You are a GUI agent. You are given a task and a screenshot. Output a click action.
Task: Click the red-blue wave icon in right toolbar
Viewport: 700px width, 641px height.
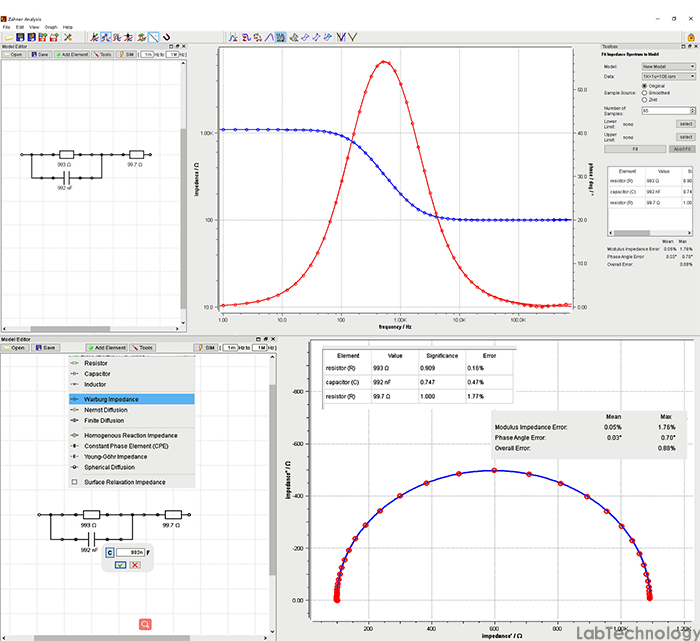tap(246, 37)
